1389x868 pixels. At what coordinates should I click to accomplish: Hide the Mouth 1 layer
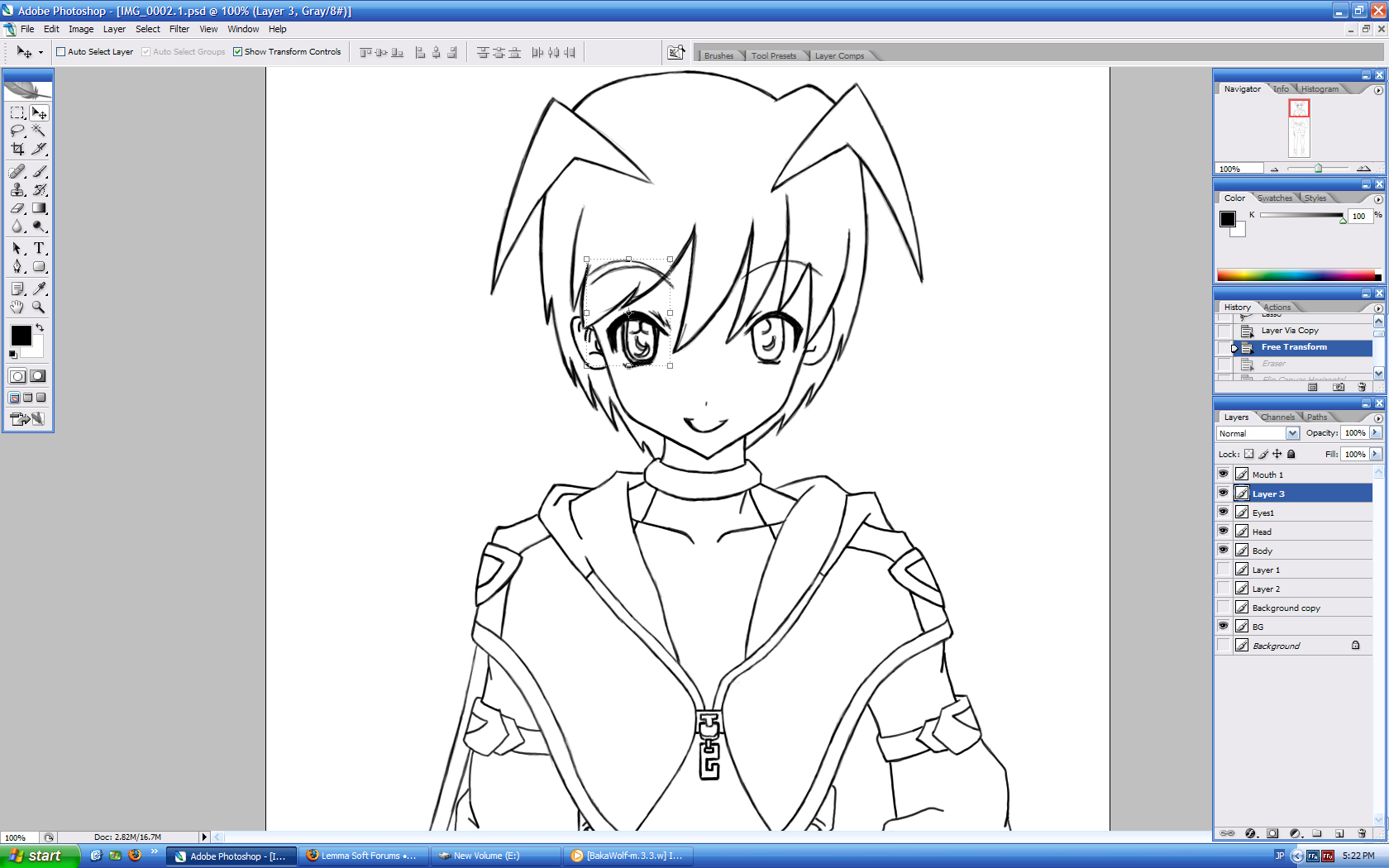tap(1224, 474)
